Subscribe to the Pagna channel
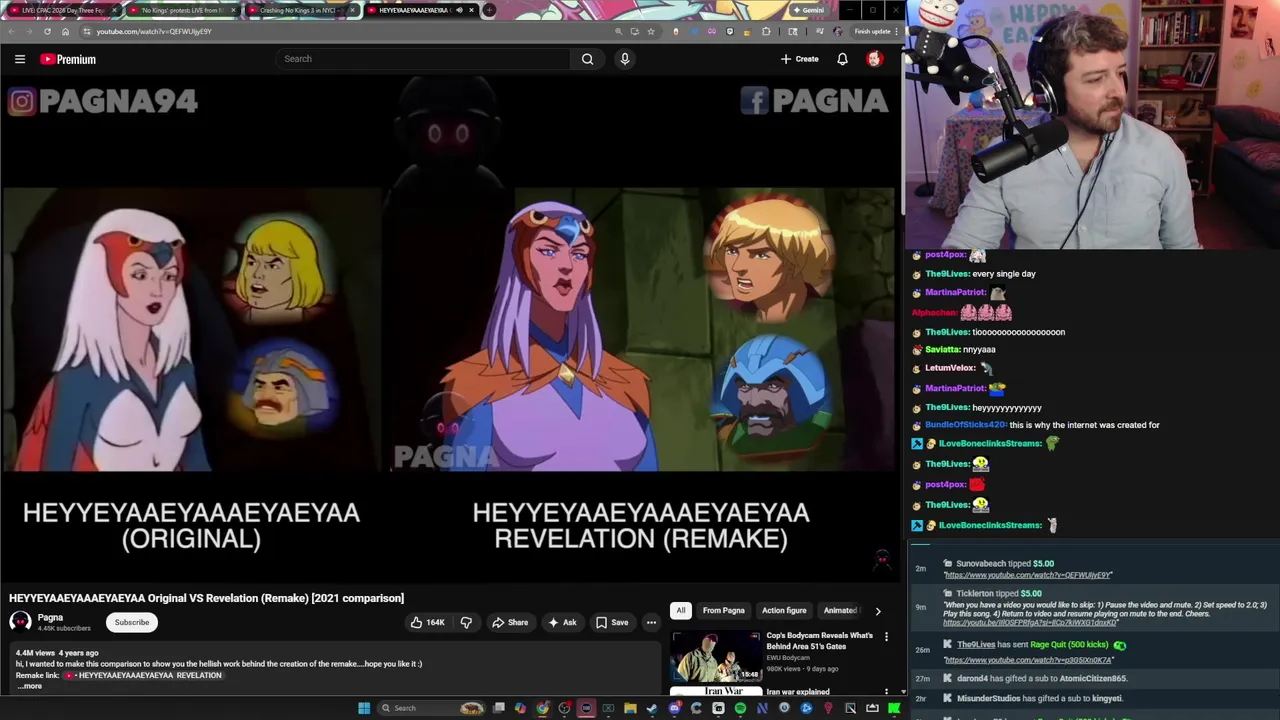 point(132,622)
